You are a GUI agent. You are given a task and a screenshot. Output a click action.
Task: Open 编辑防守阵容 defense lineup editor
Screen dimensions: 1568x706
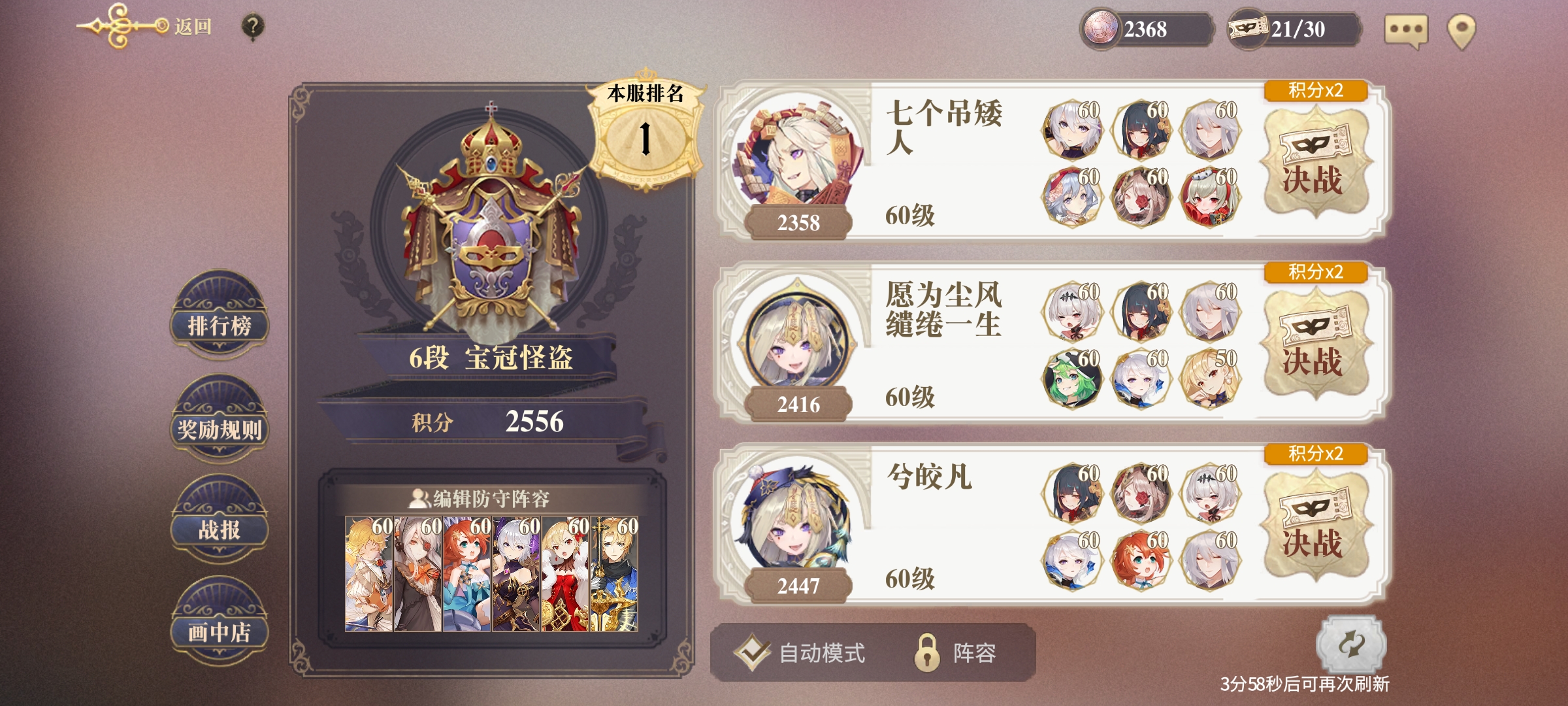tap(491, 499)
